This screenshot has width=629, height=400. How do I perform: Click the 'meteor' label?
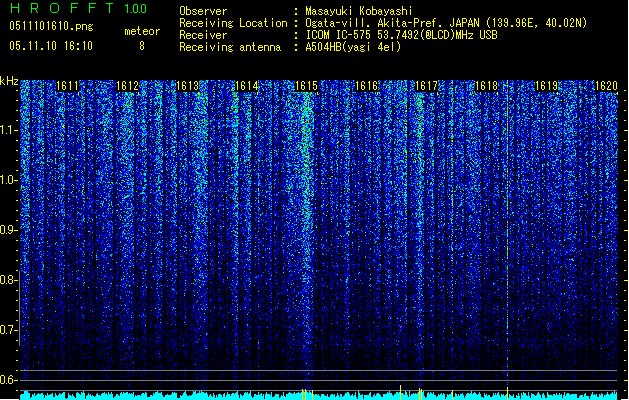(x=142, y=31)
